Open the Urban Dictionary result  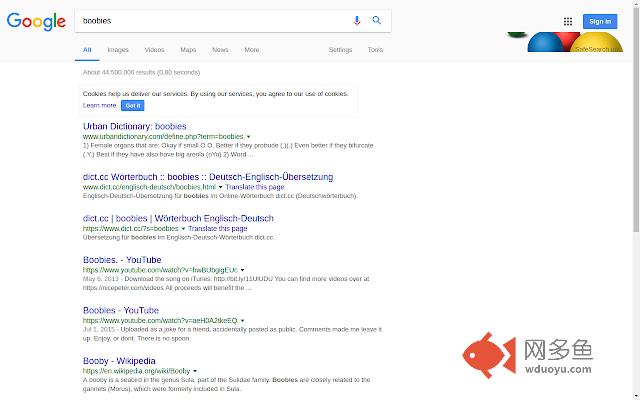tap(135, 126)
